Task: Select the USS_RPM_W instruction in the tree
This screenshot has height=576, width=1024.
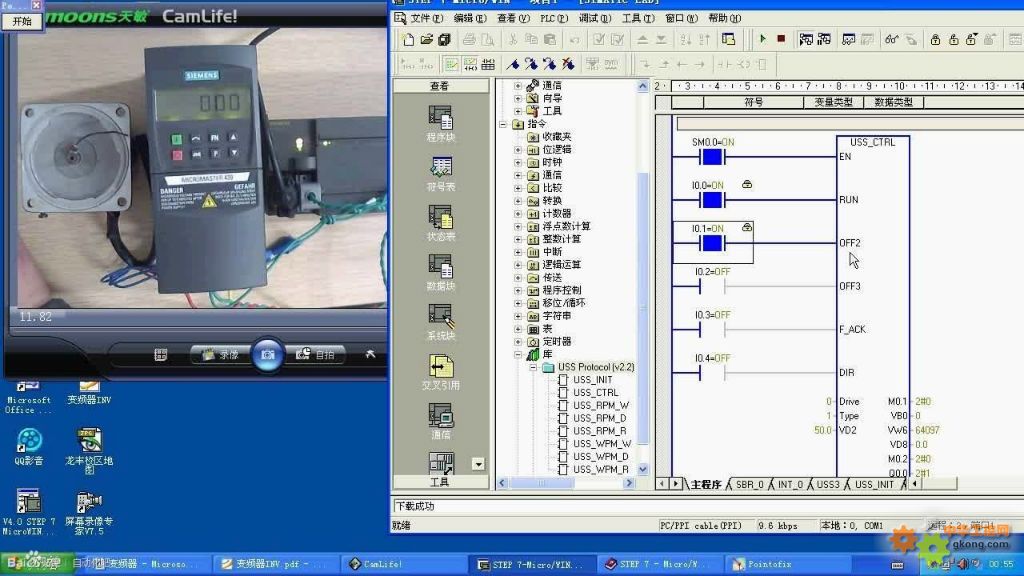Action: click(x=601, y=406)
